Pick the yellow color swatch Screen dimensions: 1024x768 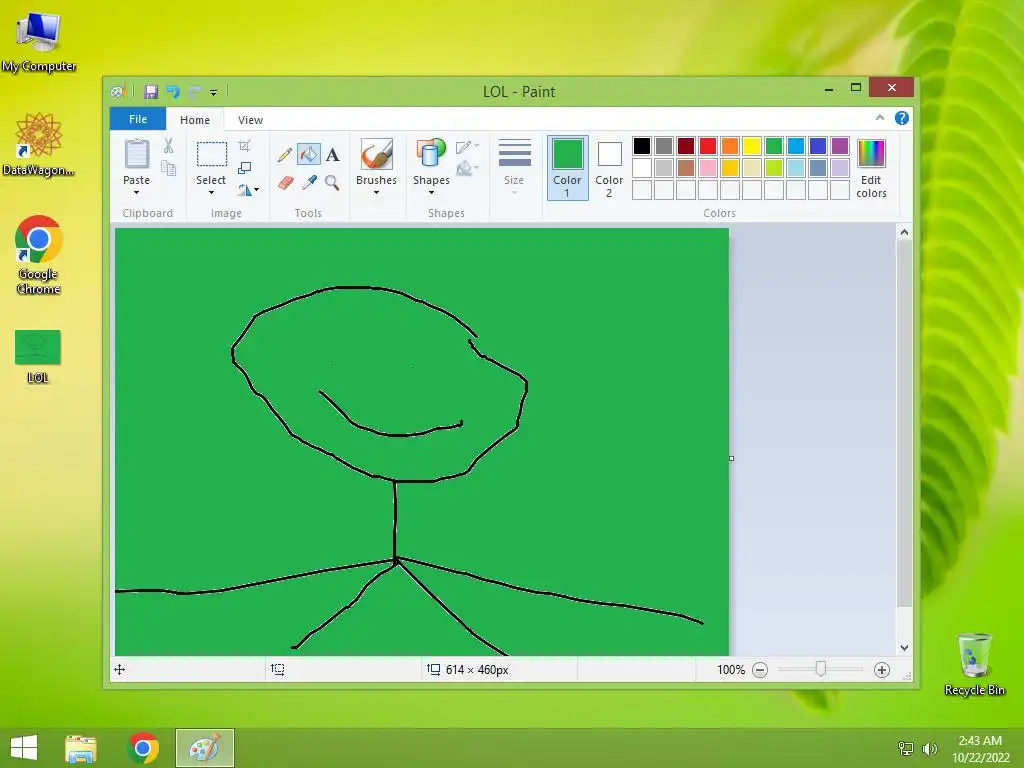click(x=752, y=146)
